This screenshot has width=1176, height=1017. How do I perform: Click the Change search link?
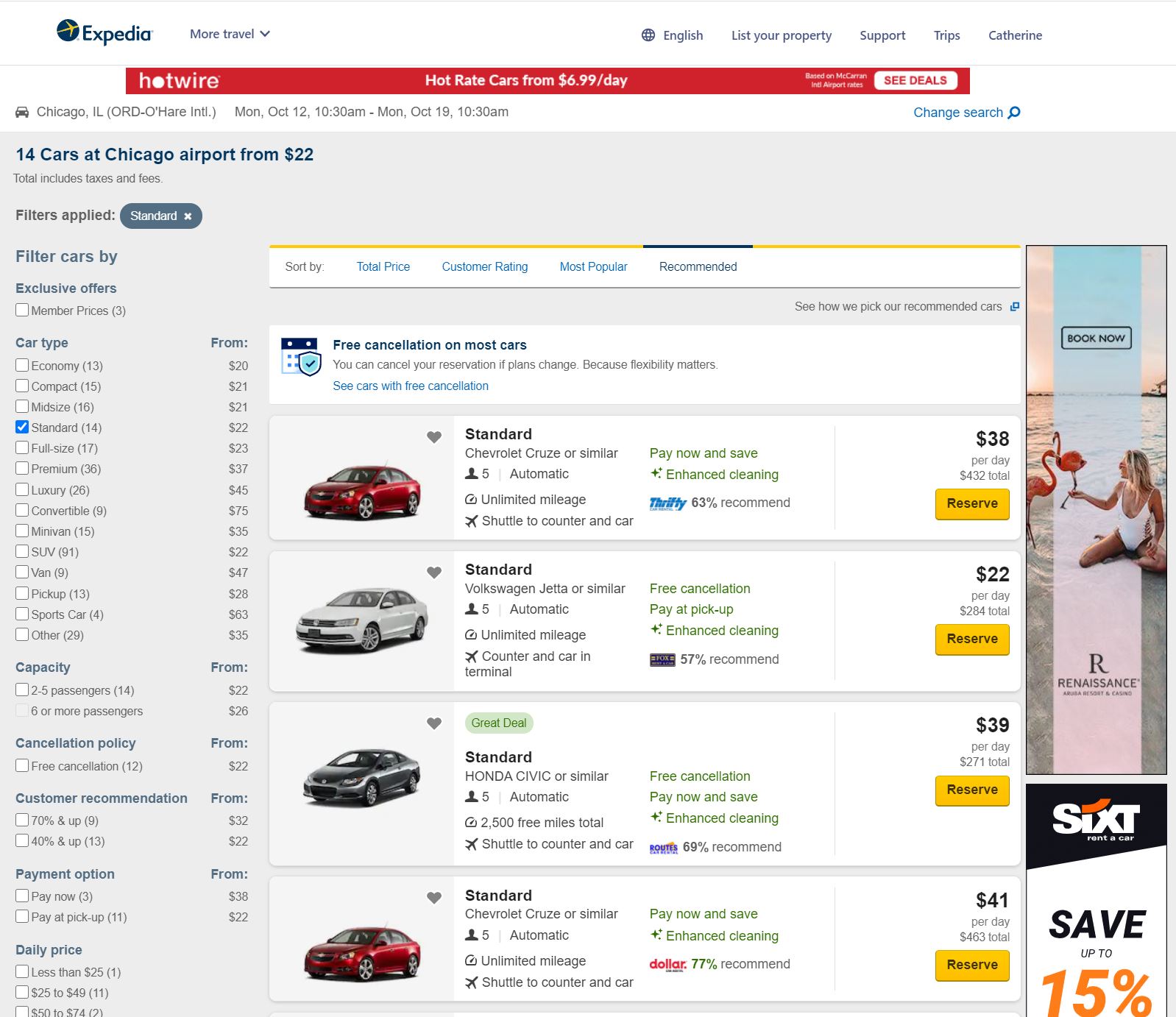958,113
